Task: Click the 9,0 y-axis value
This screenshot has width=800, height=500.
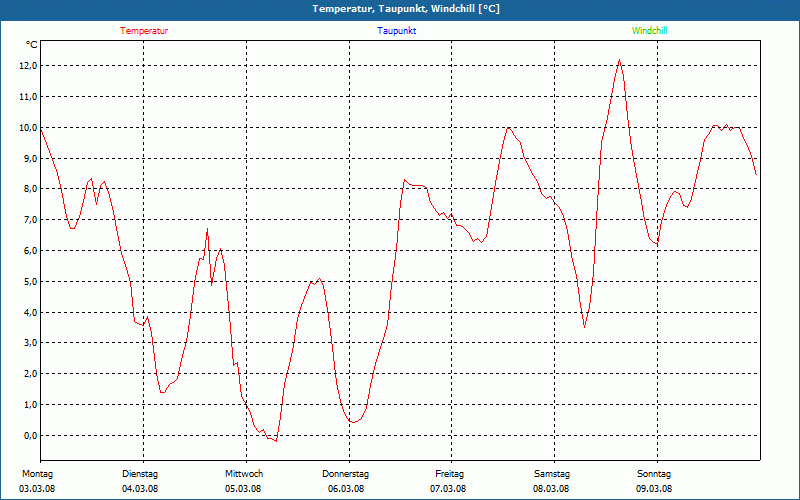Action: click(30, 158)
